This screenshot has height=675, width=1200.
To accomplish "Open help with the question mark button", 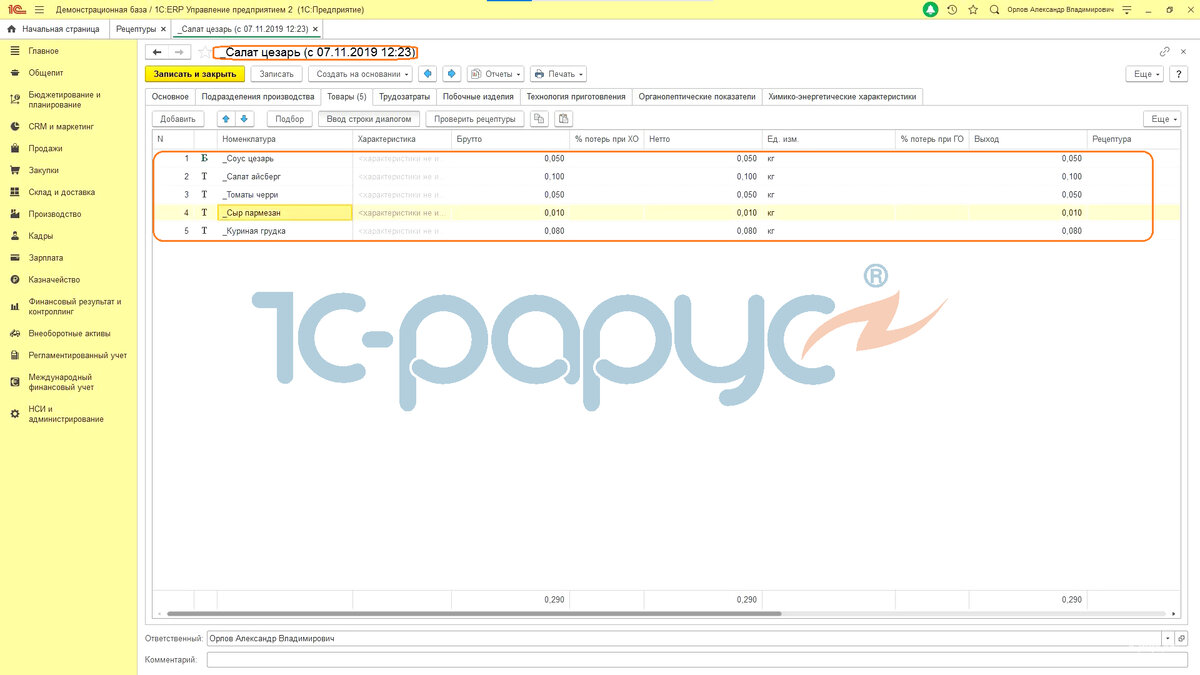I will click(x=1180, y=74).
